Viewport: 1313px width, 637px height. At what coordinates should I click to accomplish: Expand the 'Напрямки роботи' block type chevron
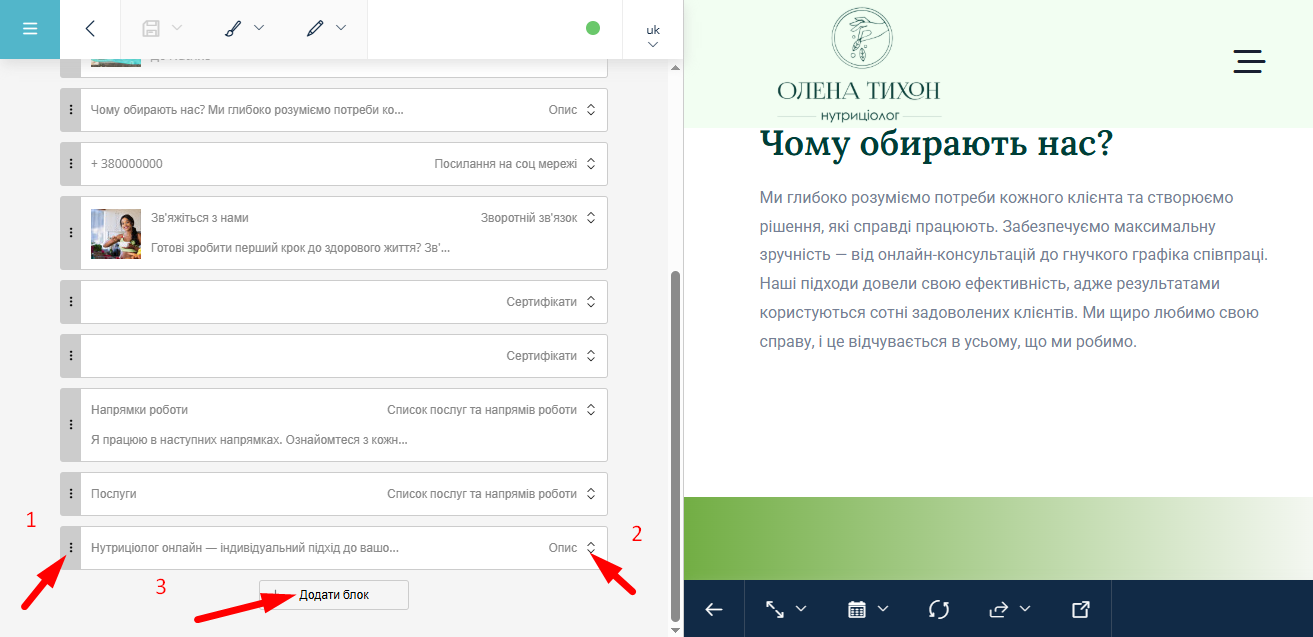591,410
